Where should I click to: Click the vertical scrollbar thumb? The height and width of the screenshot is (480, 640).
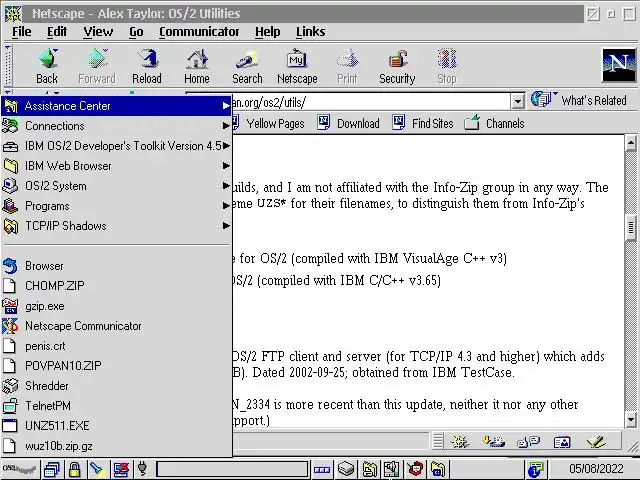click(x=631, y=226)
